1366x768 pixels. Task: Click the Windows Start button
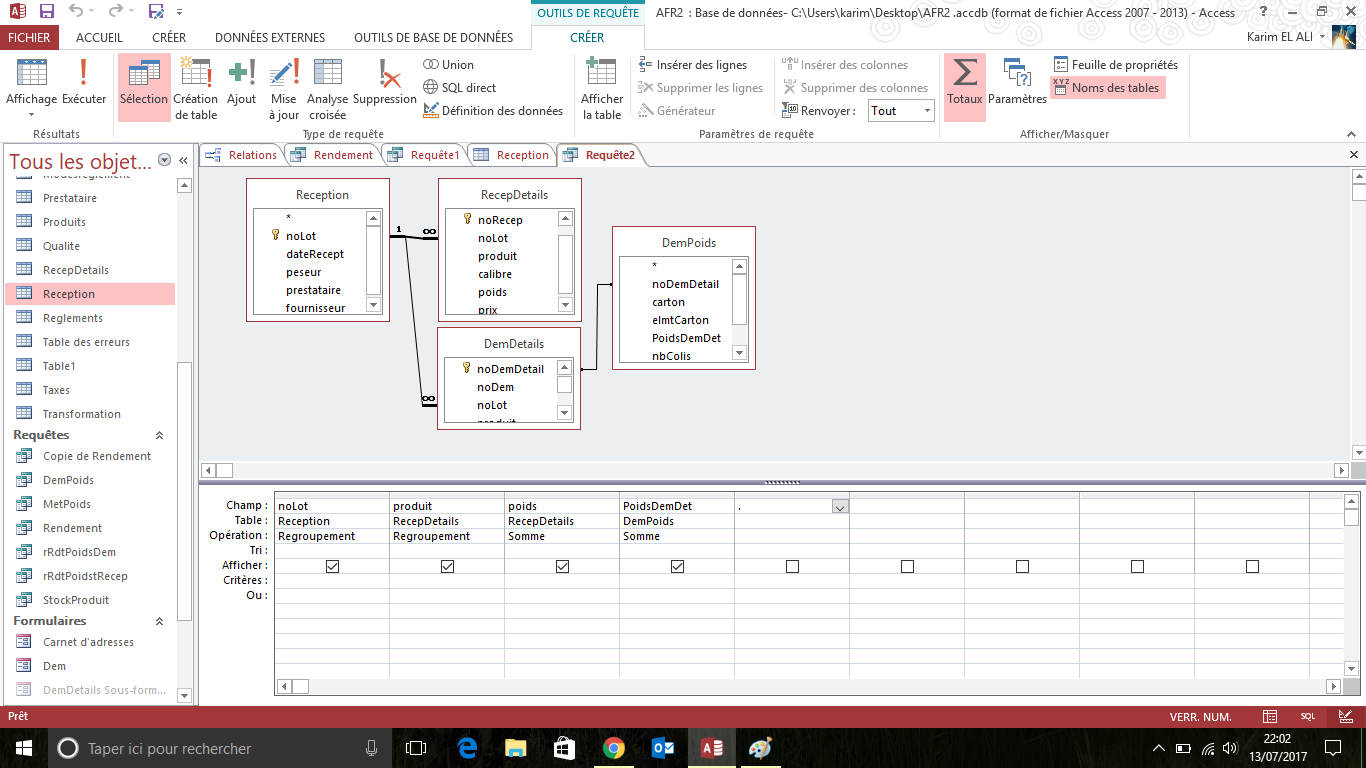22,748
